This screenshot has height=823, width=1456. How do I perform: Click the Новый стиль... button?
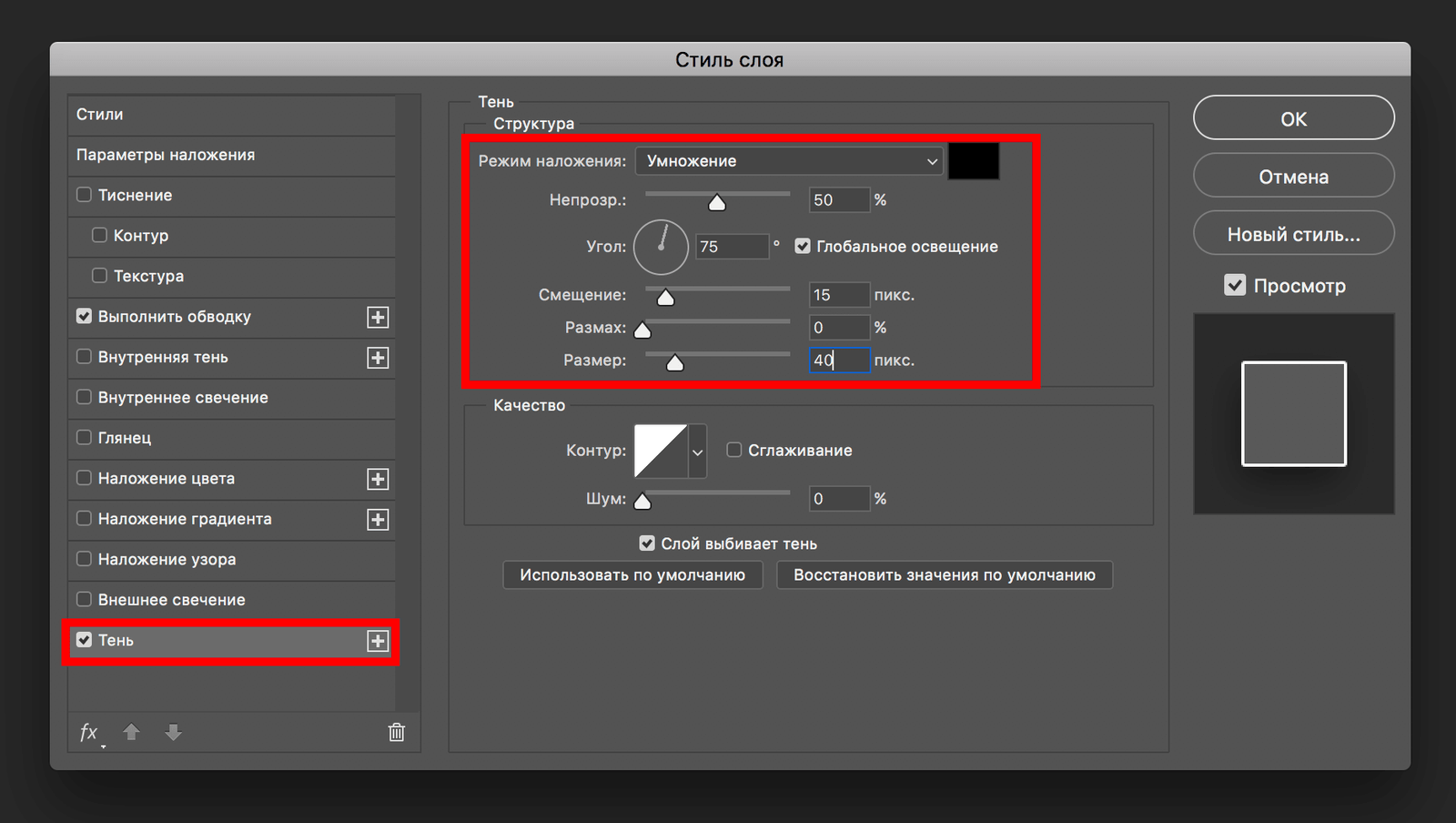click(1293, 235)
